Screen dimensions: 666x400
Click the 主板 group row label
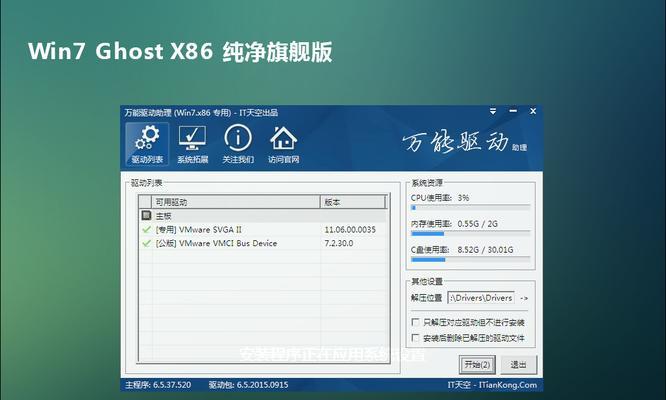164,216
